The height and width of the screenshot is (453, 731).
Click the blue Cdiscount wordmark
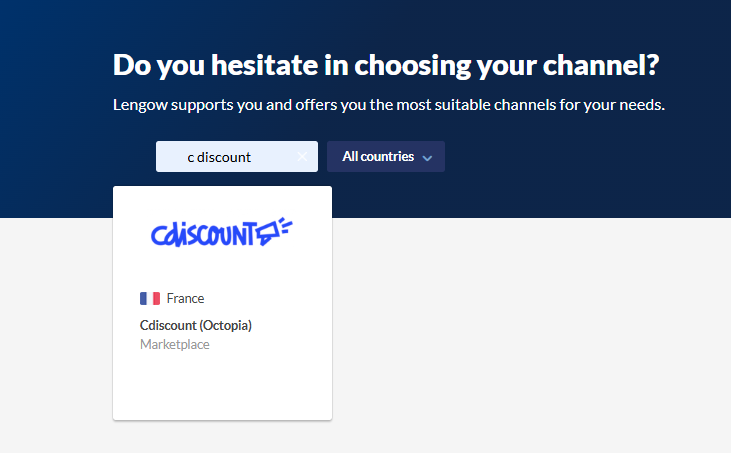click(x=203, y=234)
